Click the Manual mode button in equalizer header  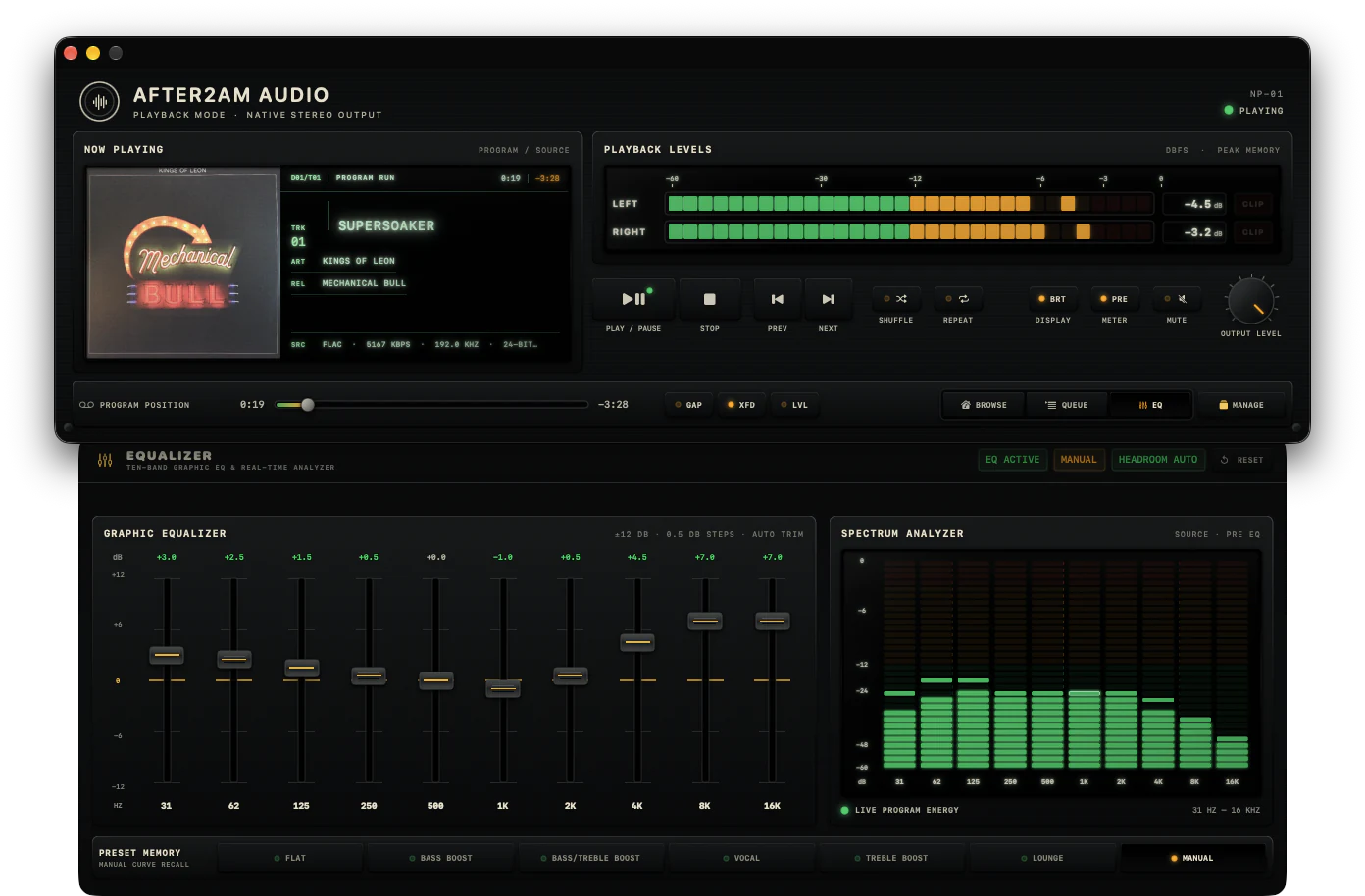pyautogui.click(x=1079, y=460)
